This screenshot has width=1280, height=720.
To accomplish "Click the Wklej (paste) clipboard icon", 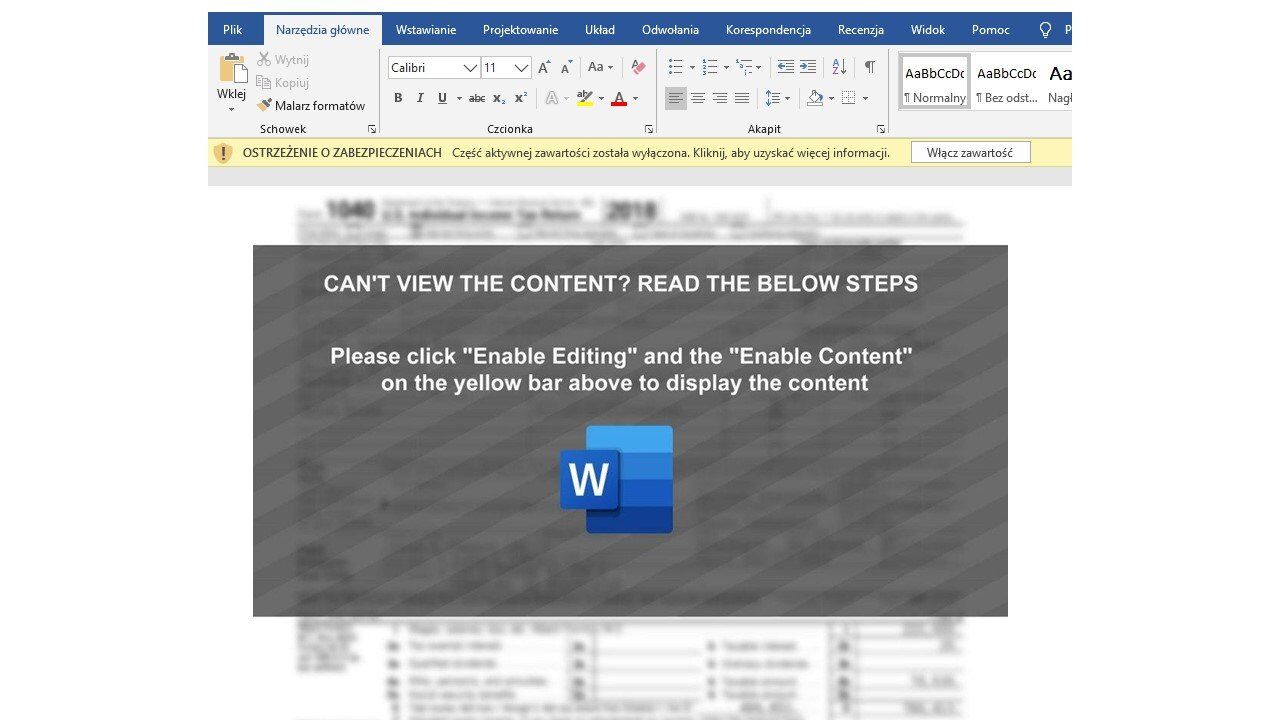I will point(232,68).
